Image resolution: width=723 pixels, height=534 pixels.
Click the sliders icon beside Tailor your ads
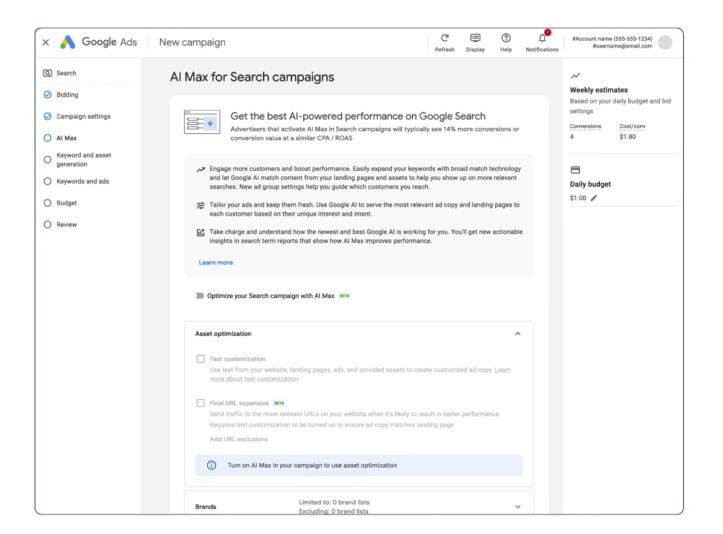[x=201, y=205]
